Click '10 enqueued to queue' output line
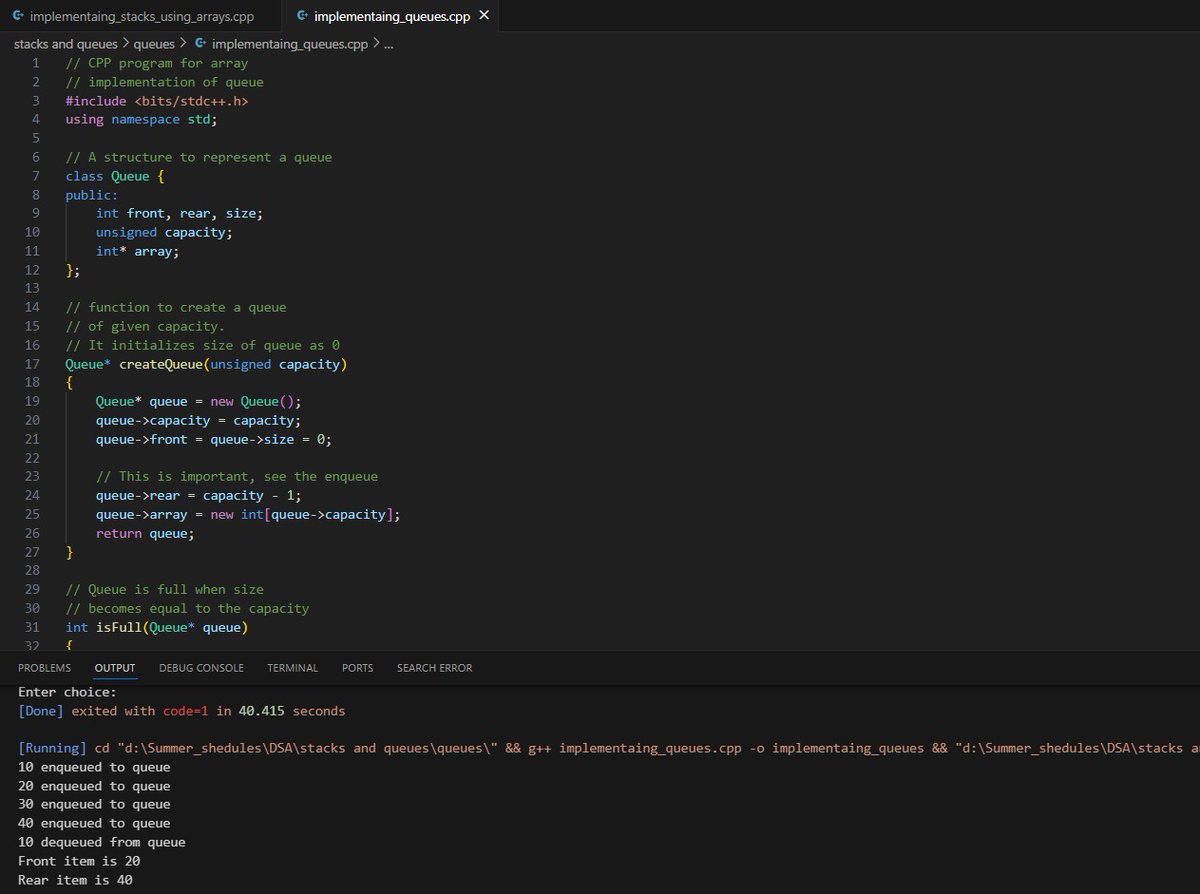1200x894 pixels. click(94, 767)
